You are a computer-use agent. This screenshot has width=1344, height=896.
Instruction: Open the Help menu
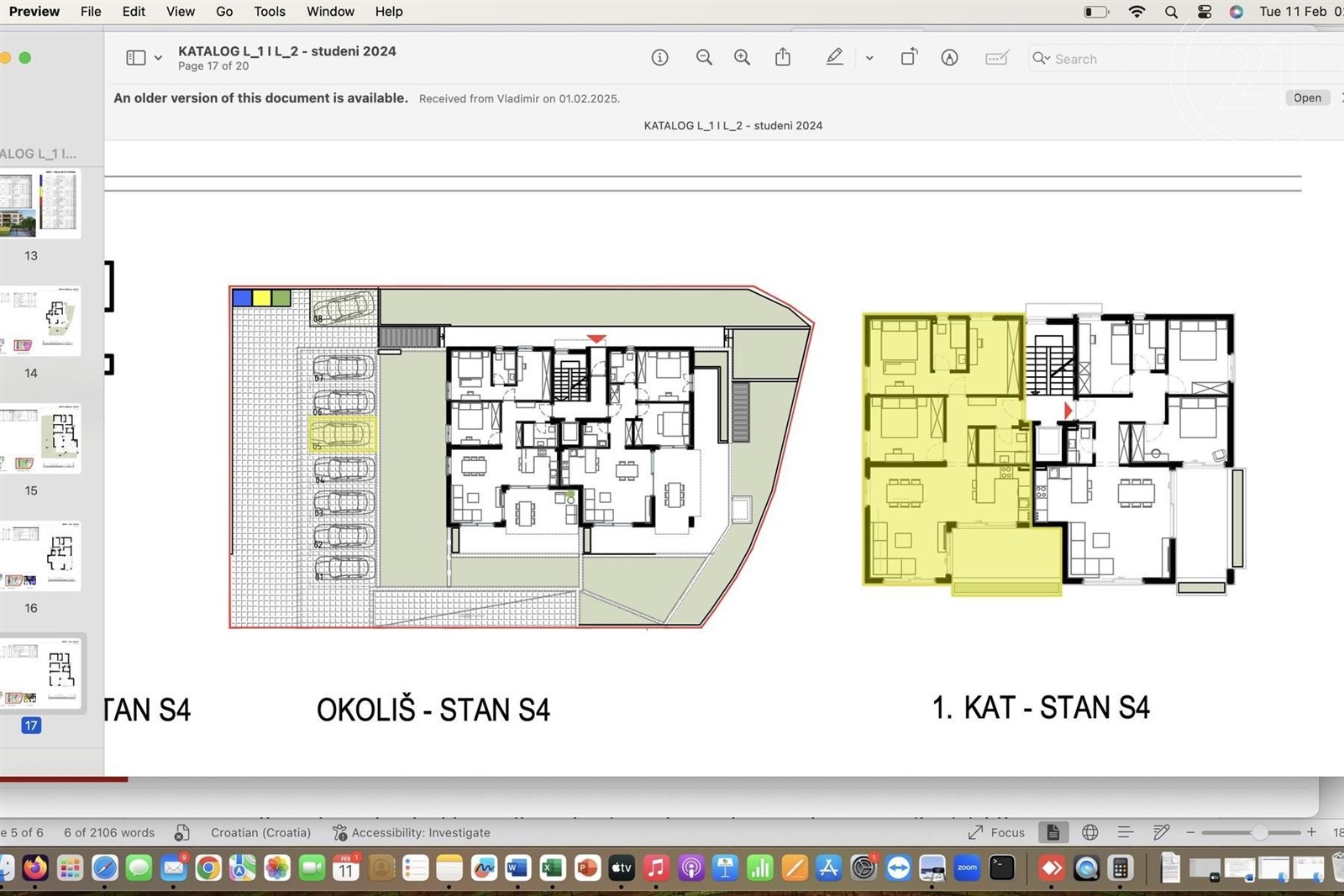pyautogui.click(x=389, y=12)
